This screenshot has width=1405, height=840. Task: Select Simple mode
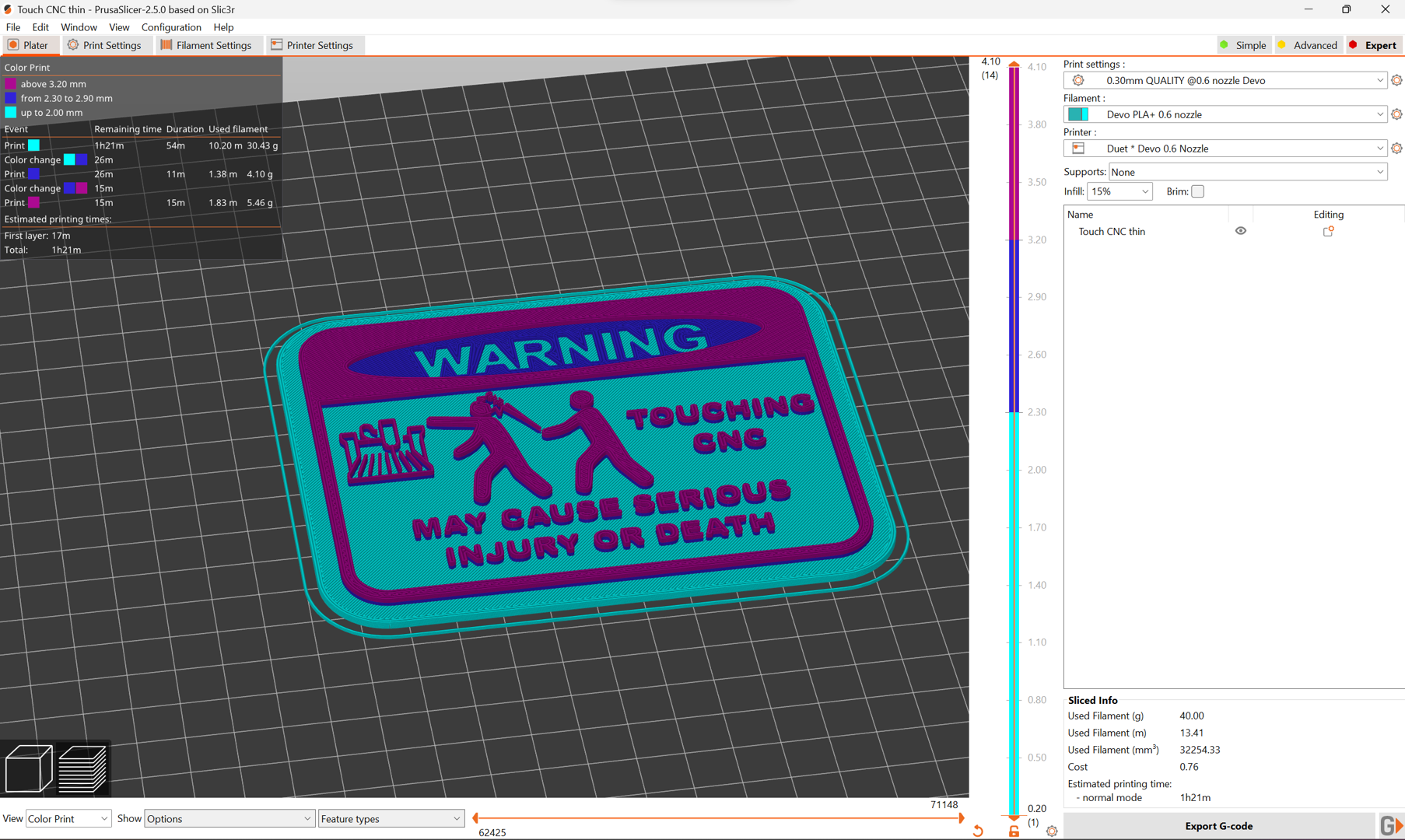click(1242, 45)
